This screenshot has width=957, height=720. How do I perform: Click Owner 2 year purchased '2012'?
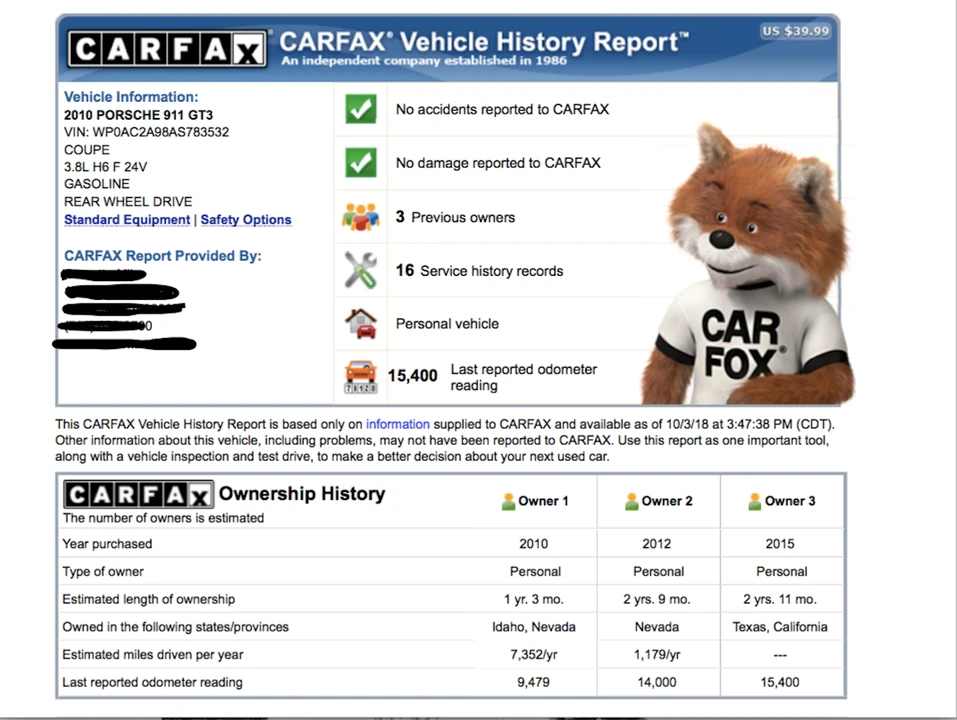657,544
